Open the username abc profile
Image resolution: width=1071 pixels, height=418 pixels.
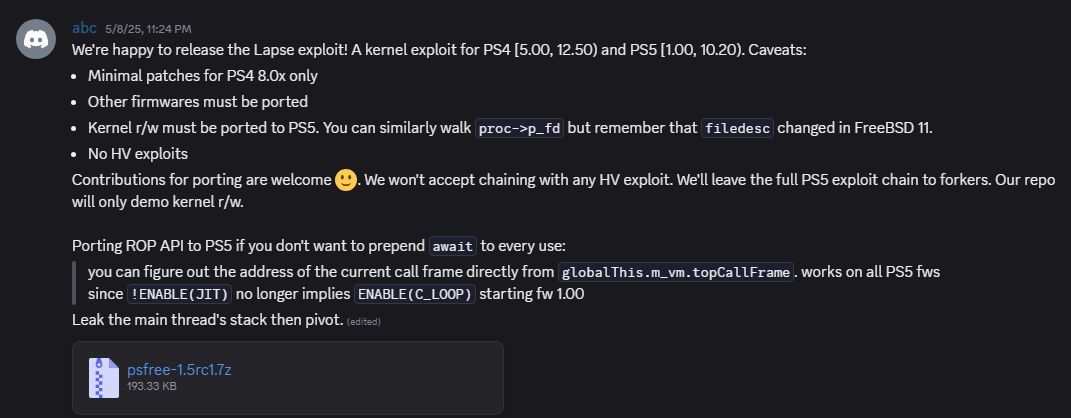[x=84, y=27]
